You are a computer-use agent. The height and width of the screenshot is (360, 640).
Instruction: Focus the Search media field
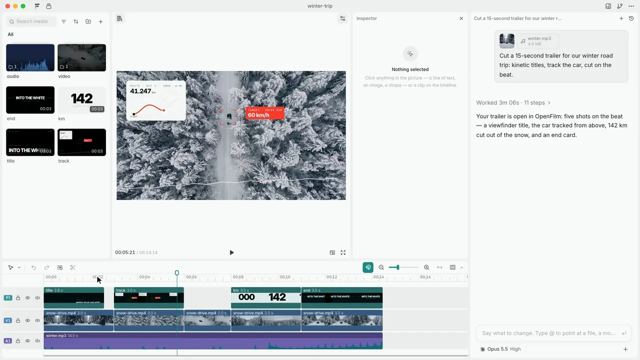click(32, 22)
